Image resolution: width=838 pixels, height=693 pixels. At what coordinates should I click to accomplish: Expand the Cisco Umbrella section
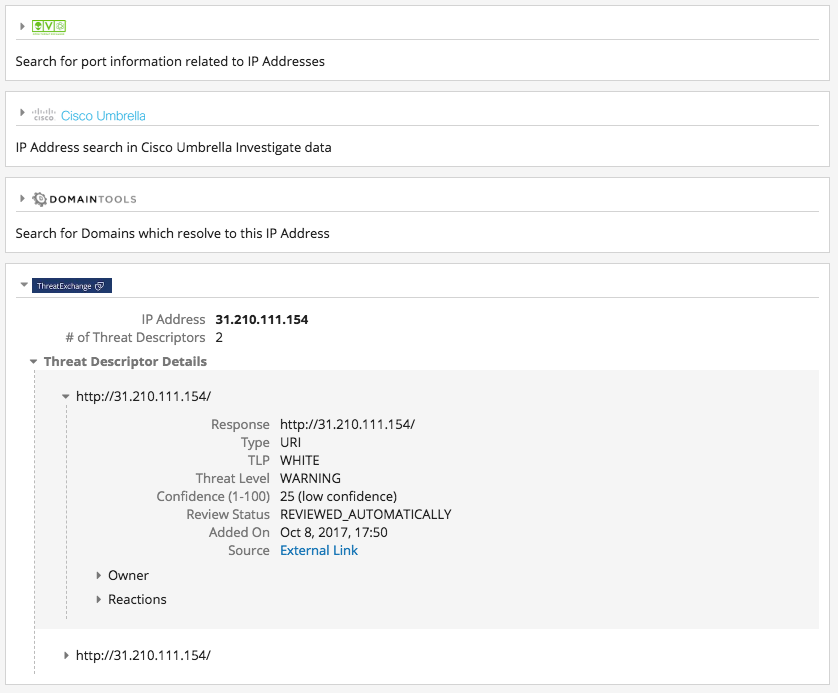22,114
